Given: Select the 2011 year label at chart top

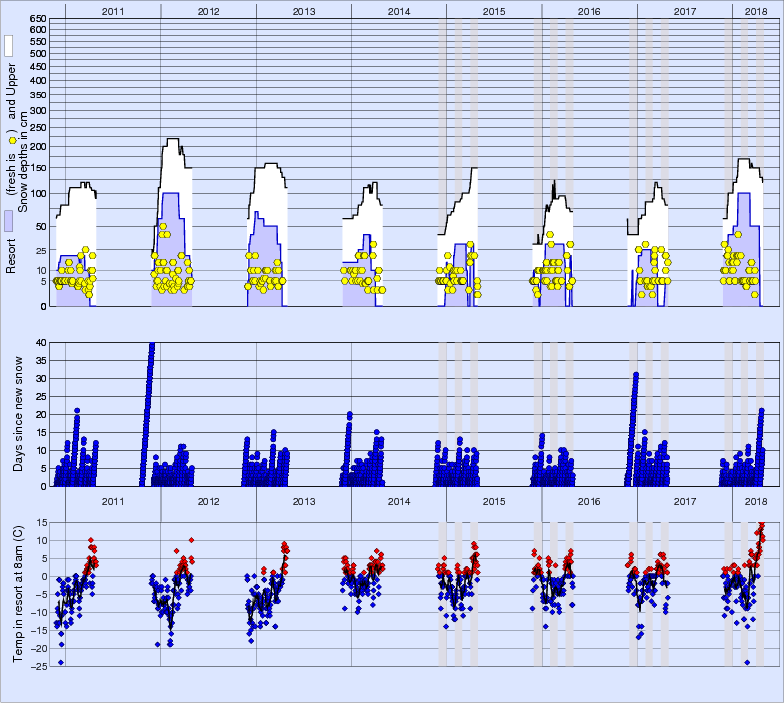Looking at the screenshot, I should [112, 10].
